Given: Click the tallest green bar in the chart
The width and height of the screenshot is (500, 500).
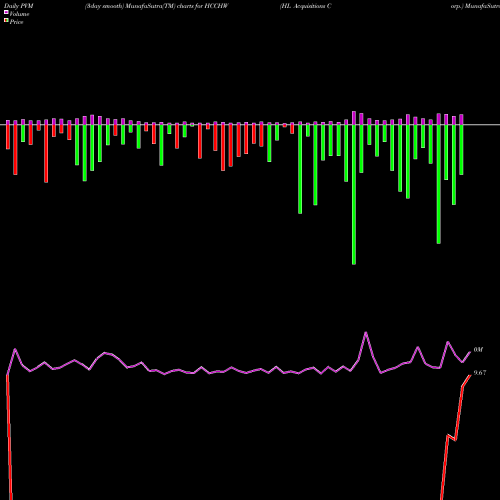Looking at the screenshot, I should click(x=354, y=195).
